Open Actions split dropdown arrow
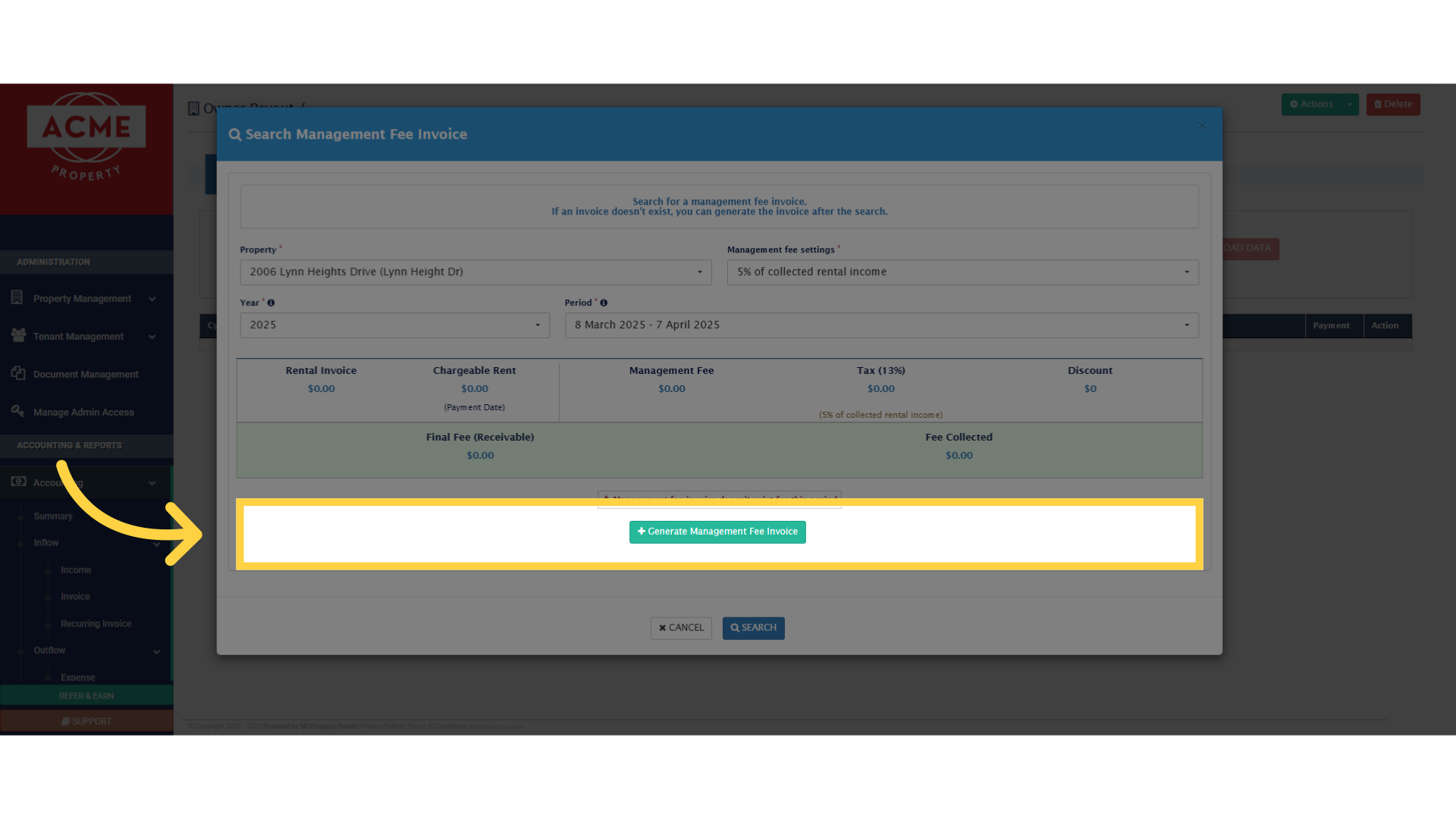Screen dimensions: 1456x819 [x=1350, y=105]
